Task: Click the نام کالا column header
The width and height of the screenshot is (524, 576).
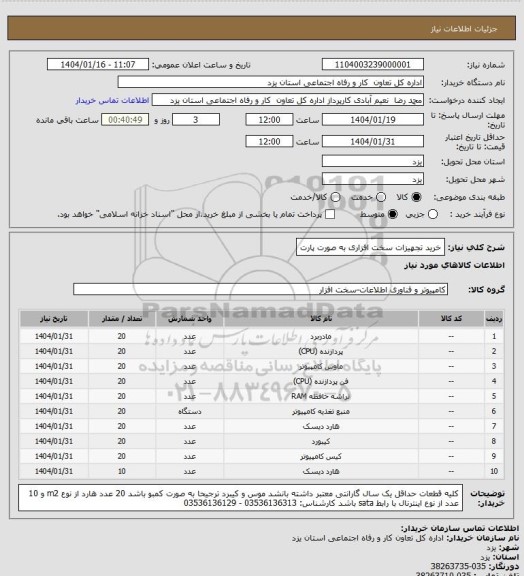Action: 321,319
